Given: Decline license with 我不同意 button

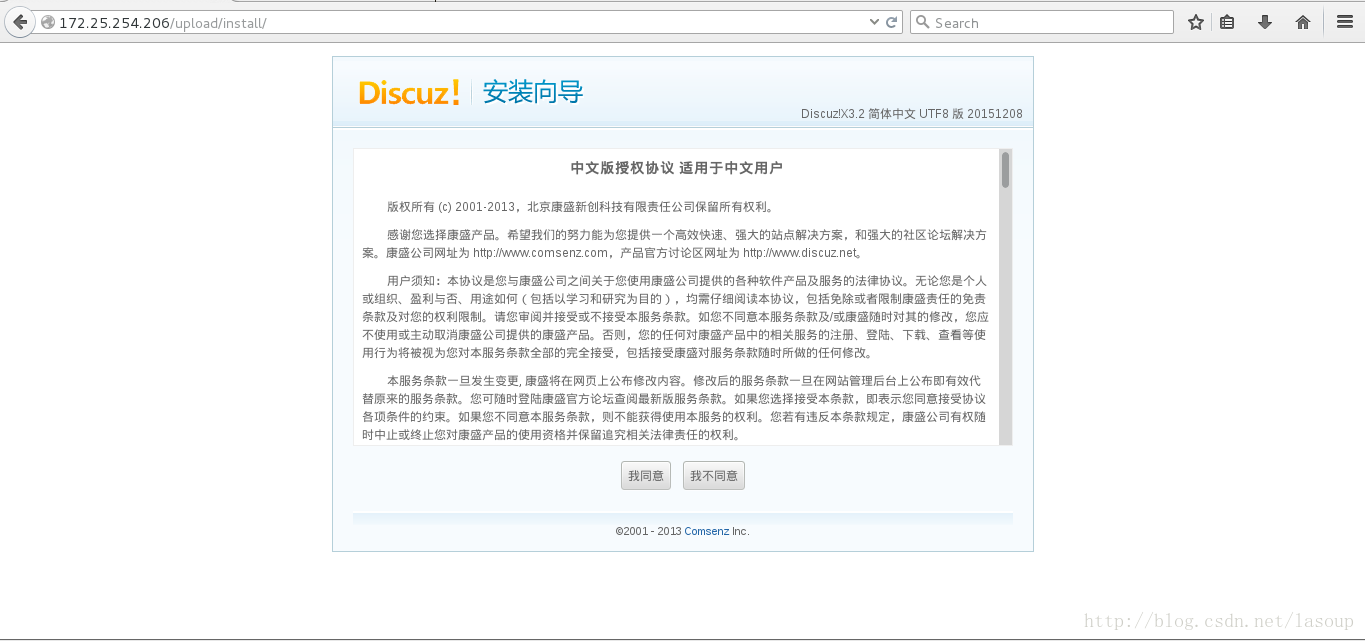Looking at the screenshot, I should pyautogui.click(x=714, y=476).
